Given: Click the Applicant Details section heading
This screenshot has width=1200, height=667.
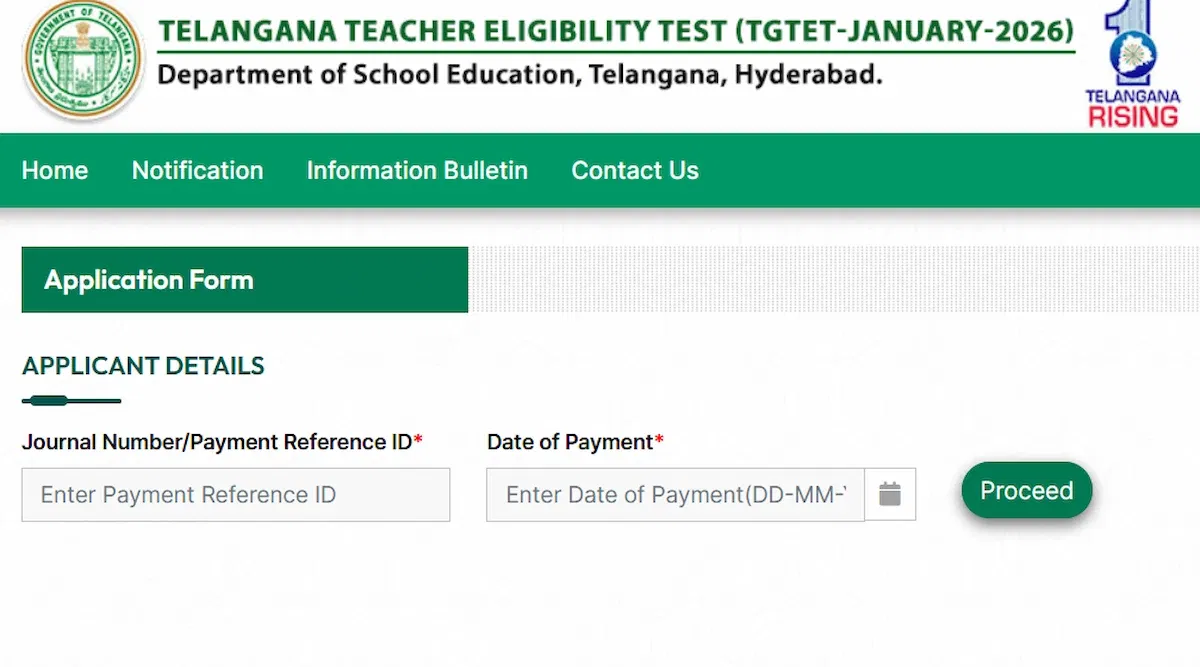Looking at the screenshot, I should [143, 366].
